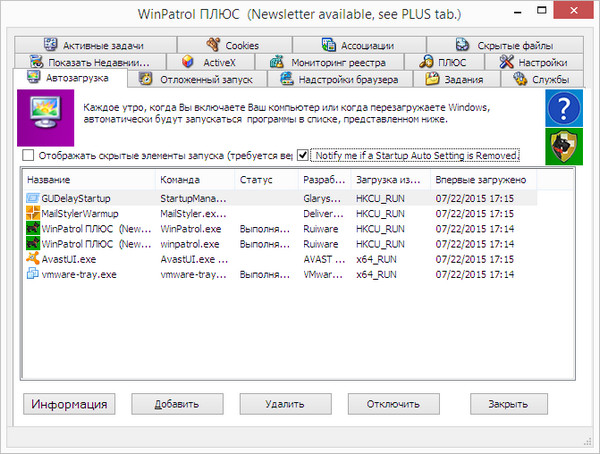
Task: Go to the Скрытые файлы tab
Action: pos(505,45)
